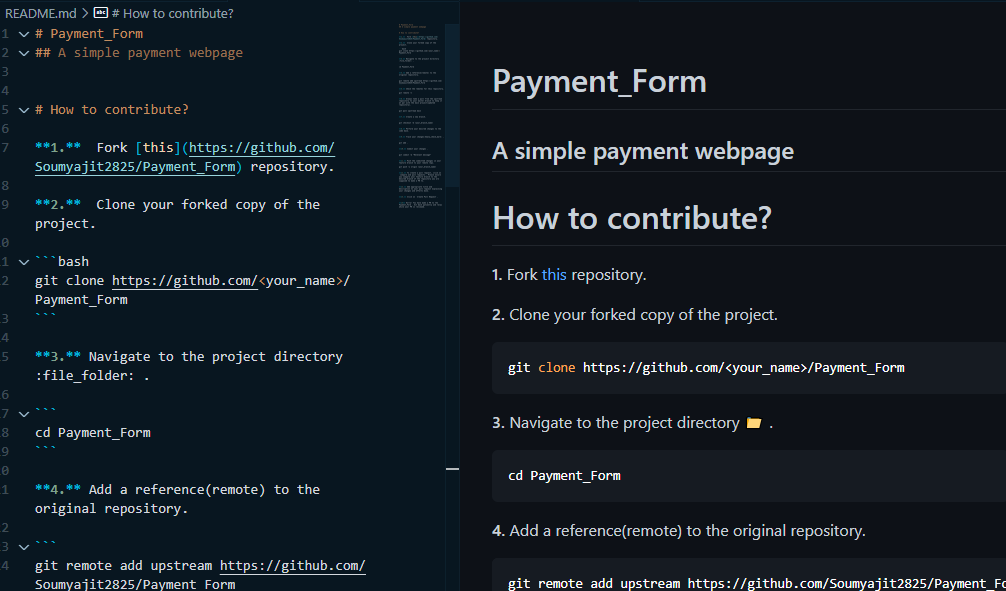
Task: Open the 'this' hyperlink in the preview pane
Action: pyautogui.click(x=554, y=275)
